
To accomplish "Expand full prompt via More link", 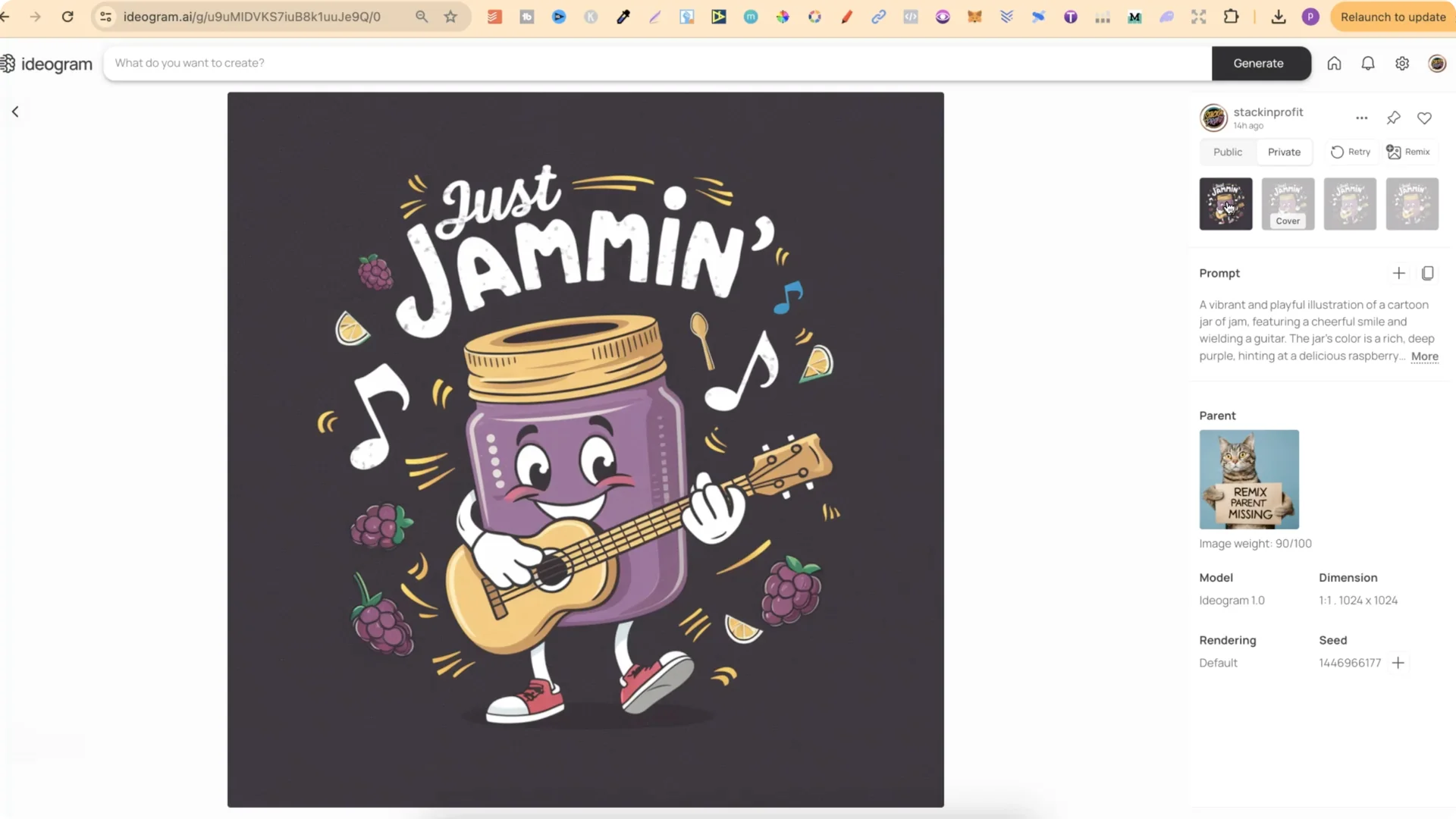I will [x=1424, y=356].
